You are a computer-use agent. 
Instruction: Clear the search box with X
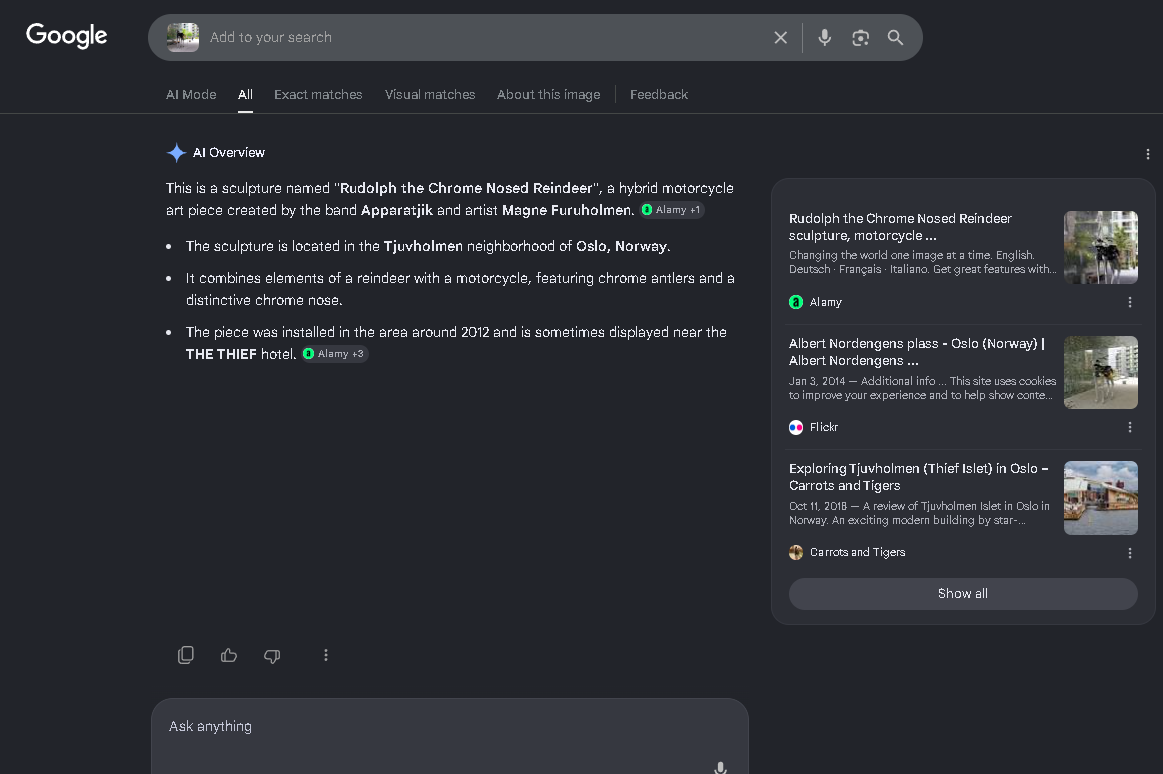click(x=780, y=38)
